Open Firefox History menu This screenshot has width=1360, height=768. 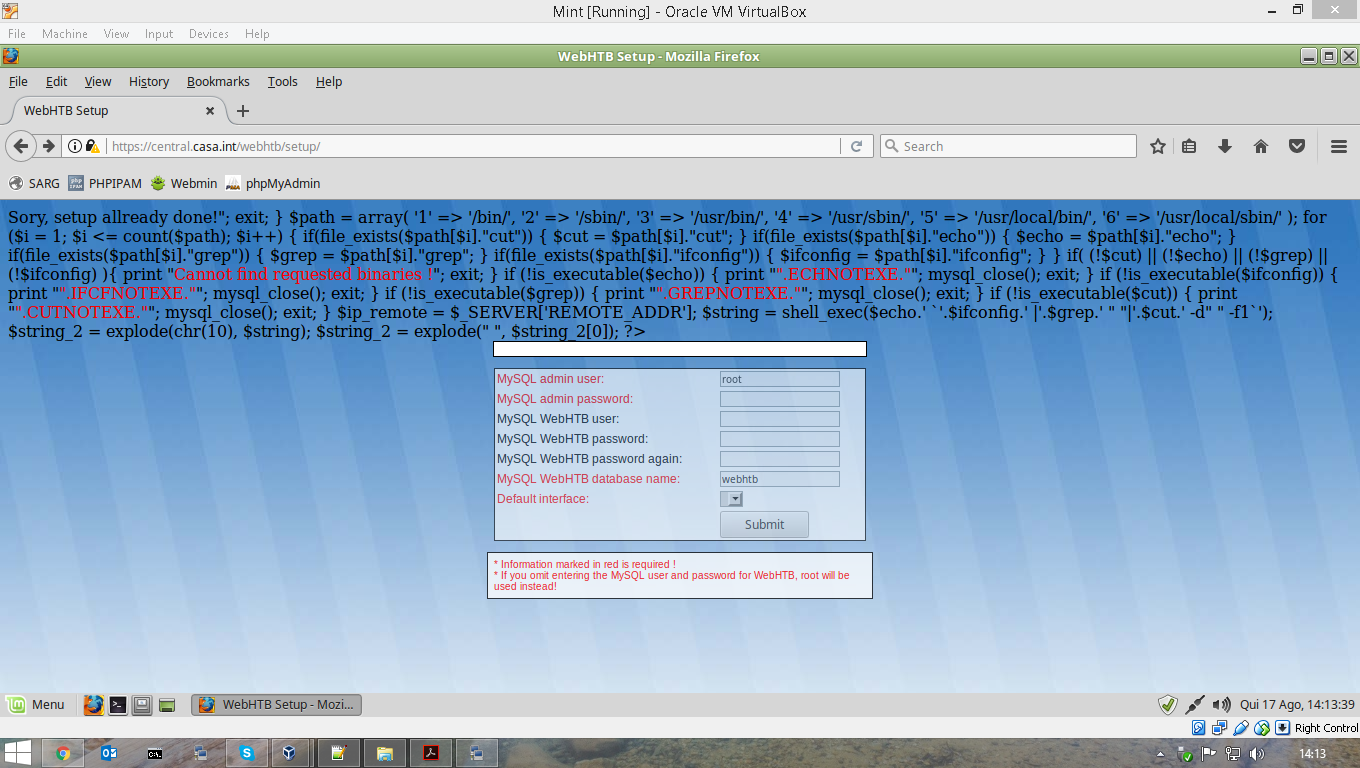149,81
